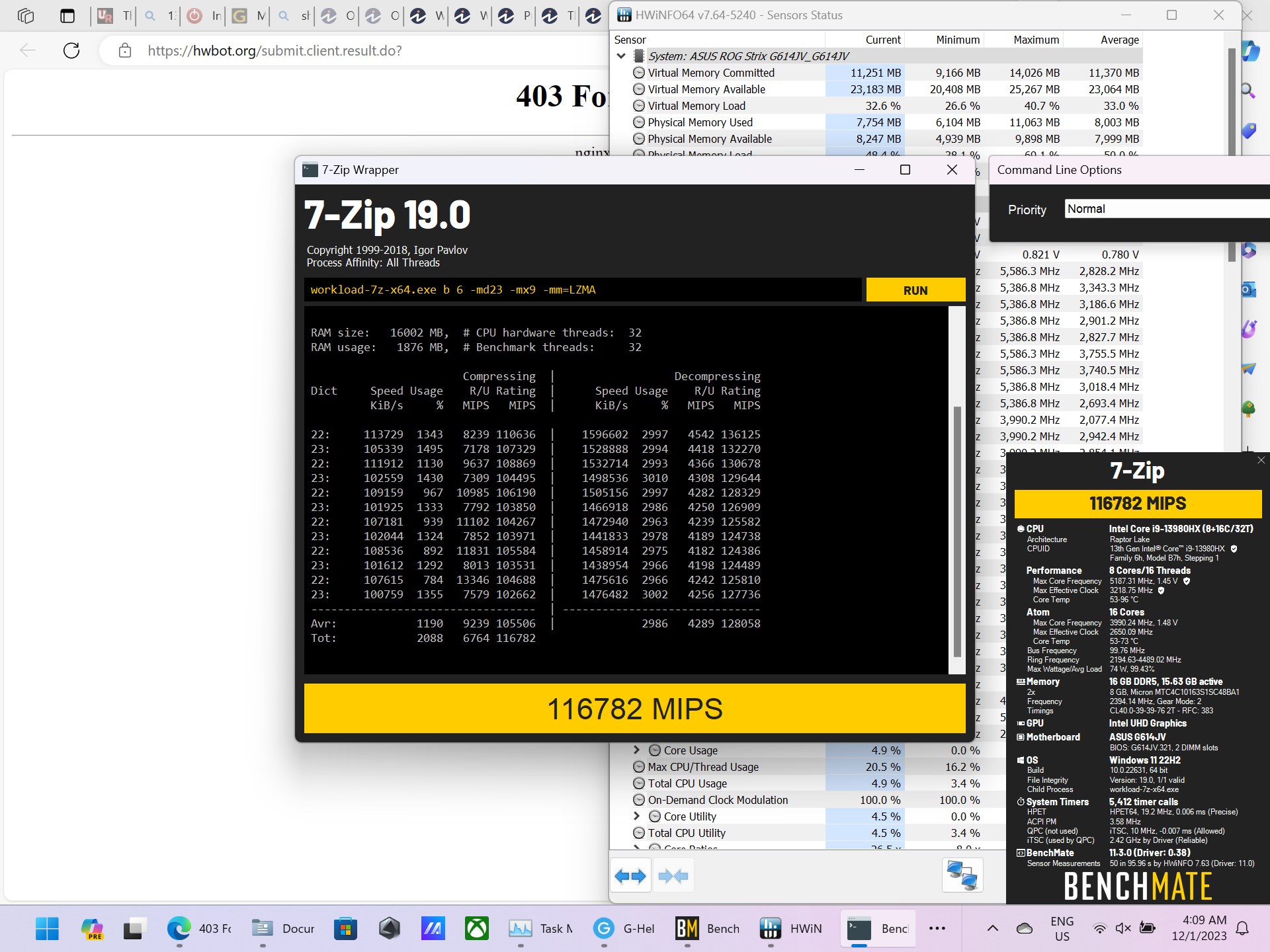Switch to the search tab labeled sh

coord(294,16)
